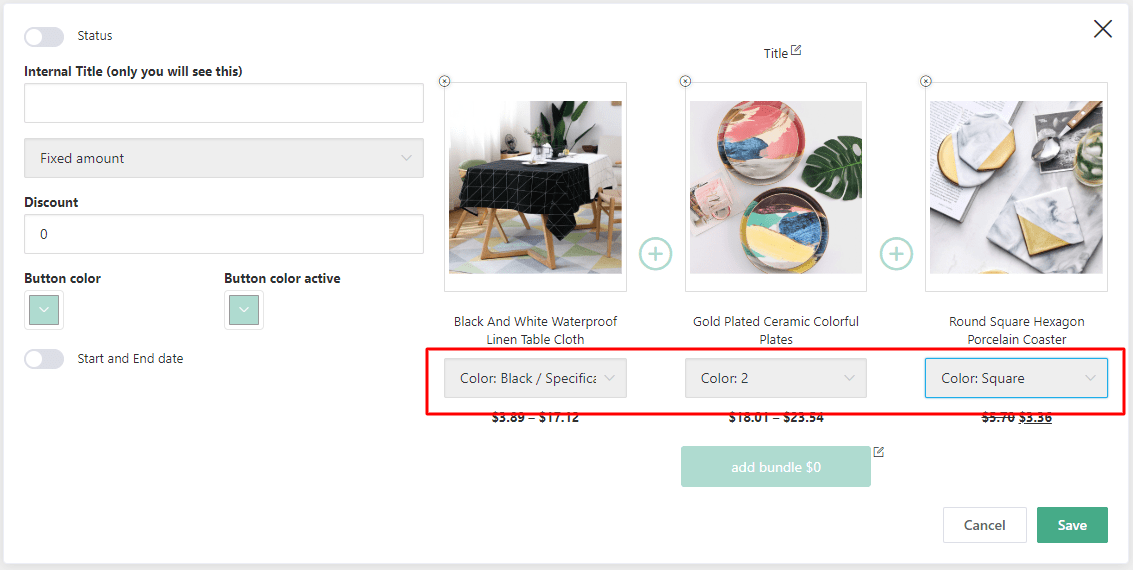The width and height of the screenshot is (1133, 570).
Task: Edit the bundle Title with the pencil icon
Action: pos(796,50)
